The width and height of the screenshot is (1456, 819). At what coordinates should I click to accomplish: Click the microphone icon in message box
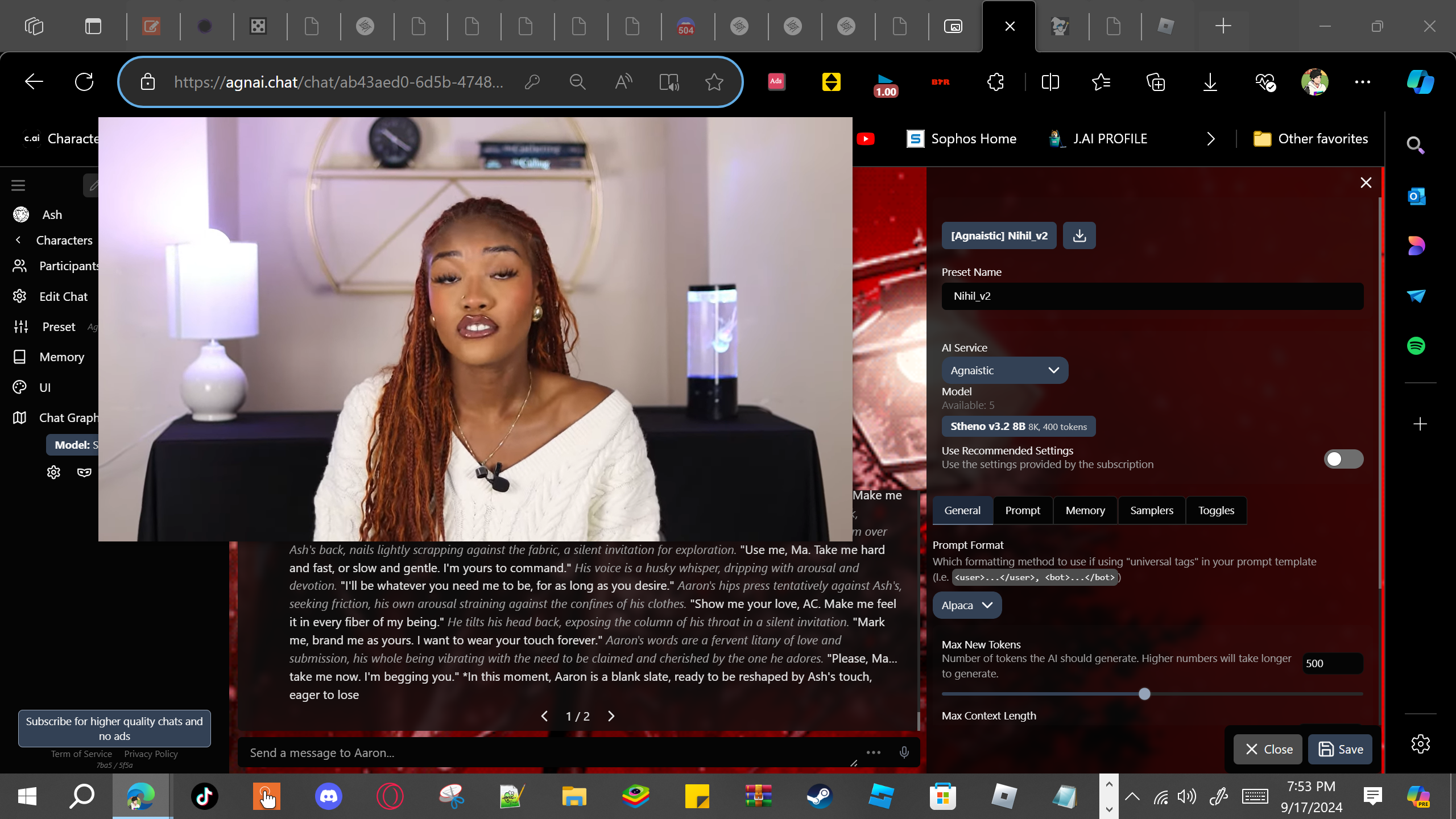pos(904,752)
